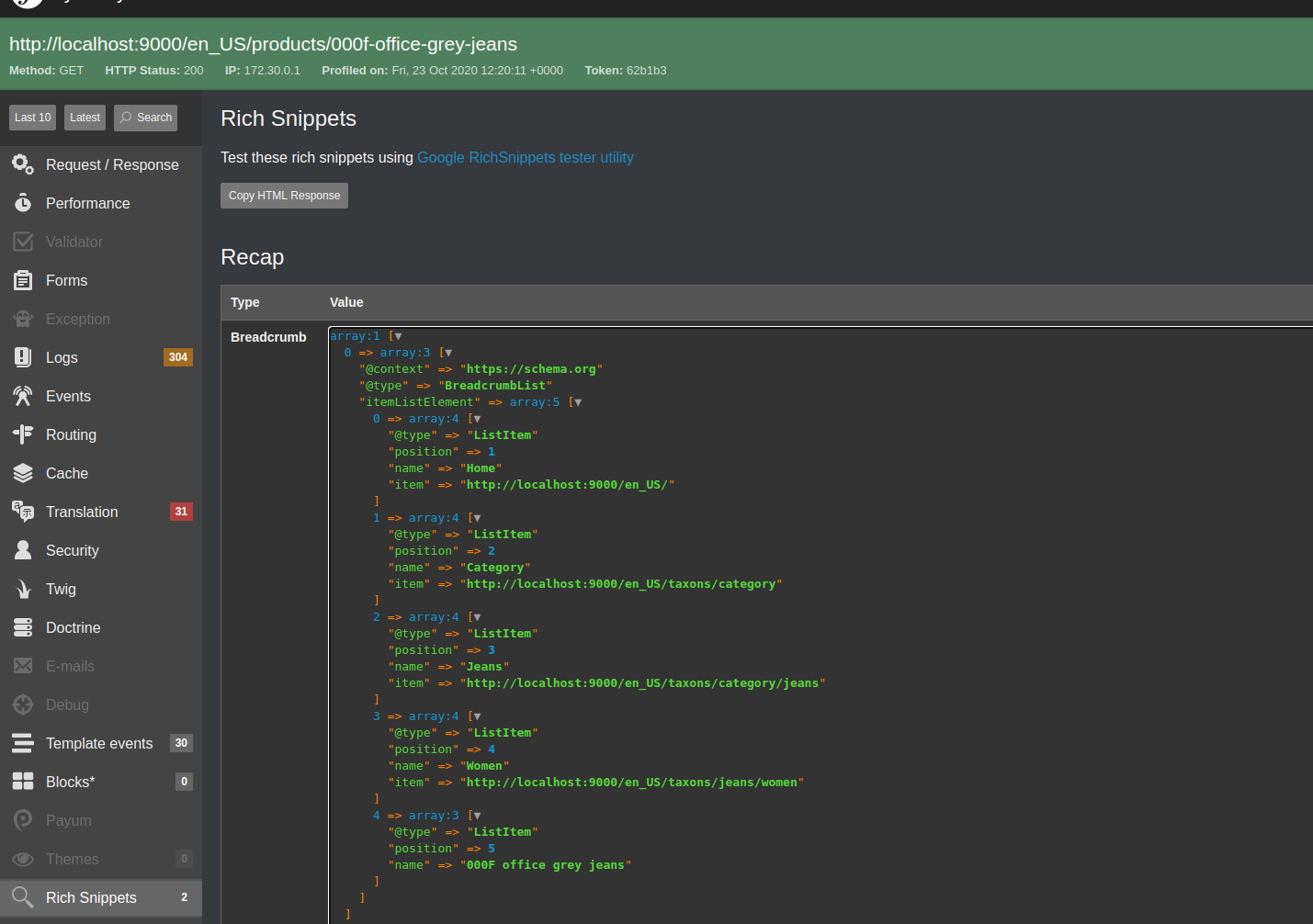Click the Routing signpost icon
1313x924 pixels.
(x=23, y=434)
